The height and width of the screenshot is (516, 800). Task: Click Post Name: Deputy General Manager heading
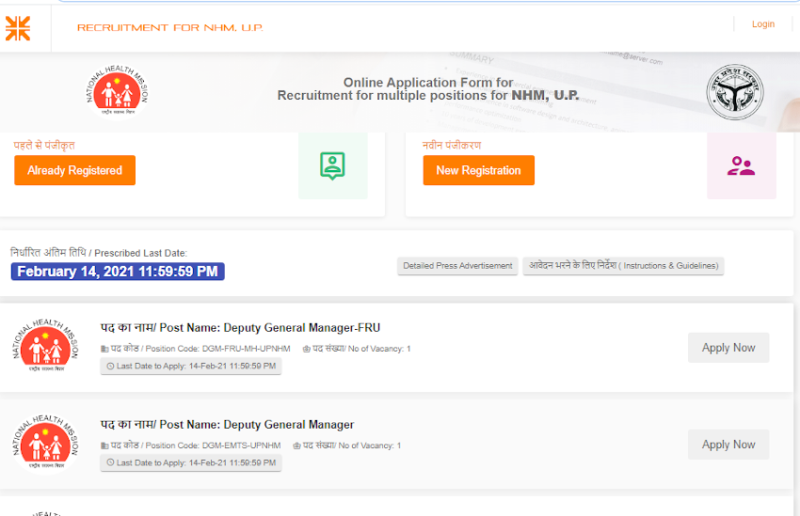[227, 425]
